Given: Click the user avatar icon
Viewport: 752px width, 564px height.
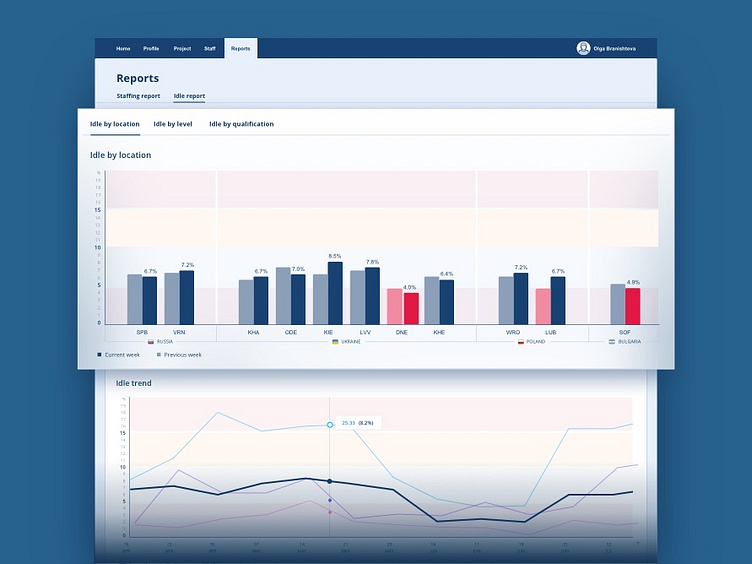Looking at the screenshot, I should point(583,48).
